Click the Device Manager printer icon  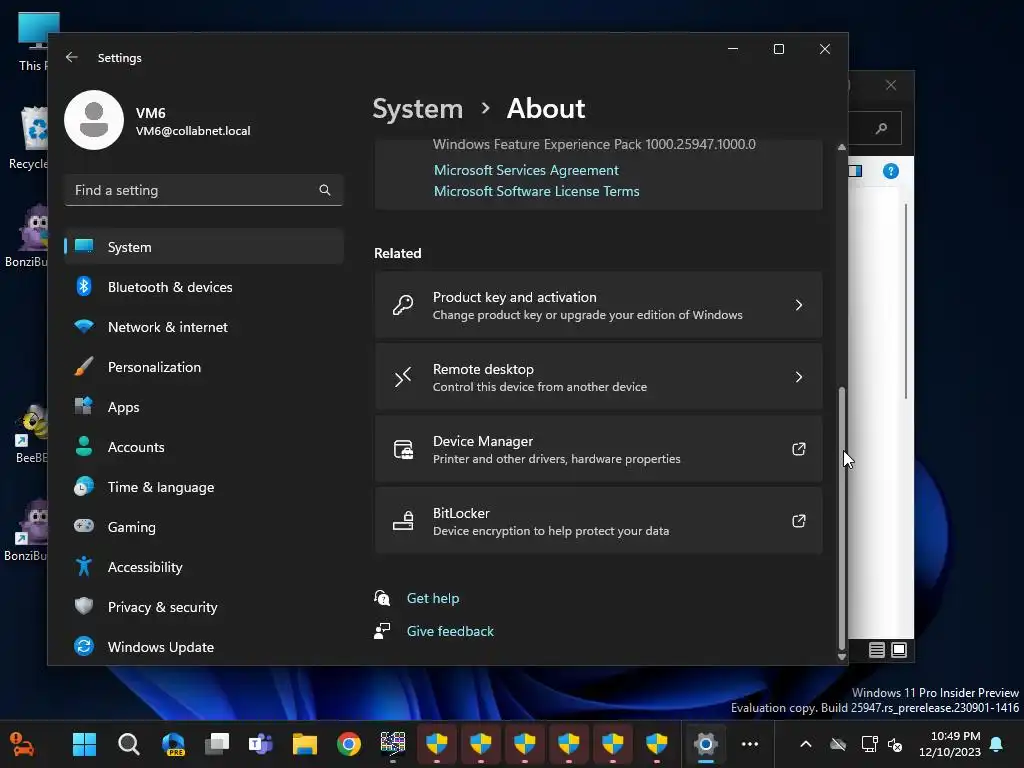(x=403, y=449)
